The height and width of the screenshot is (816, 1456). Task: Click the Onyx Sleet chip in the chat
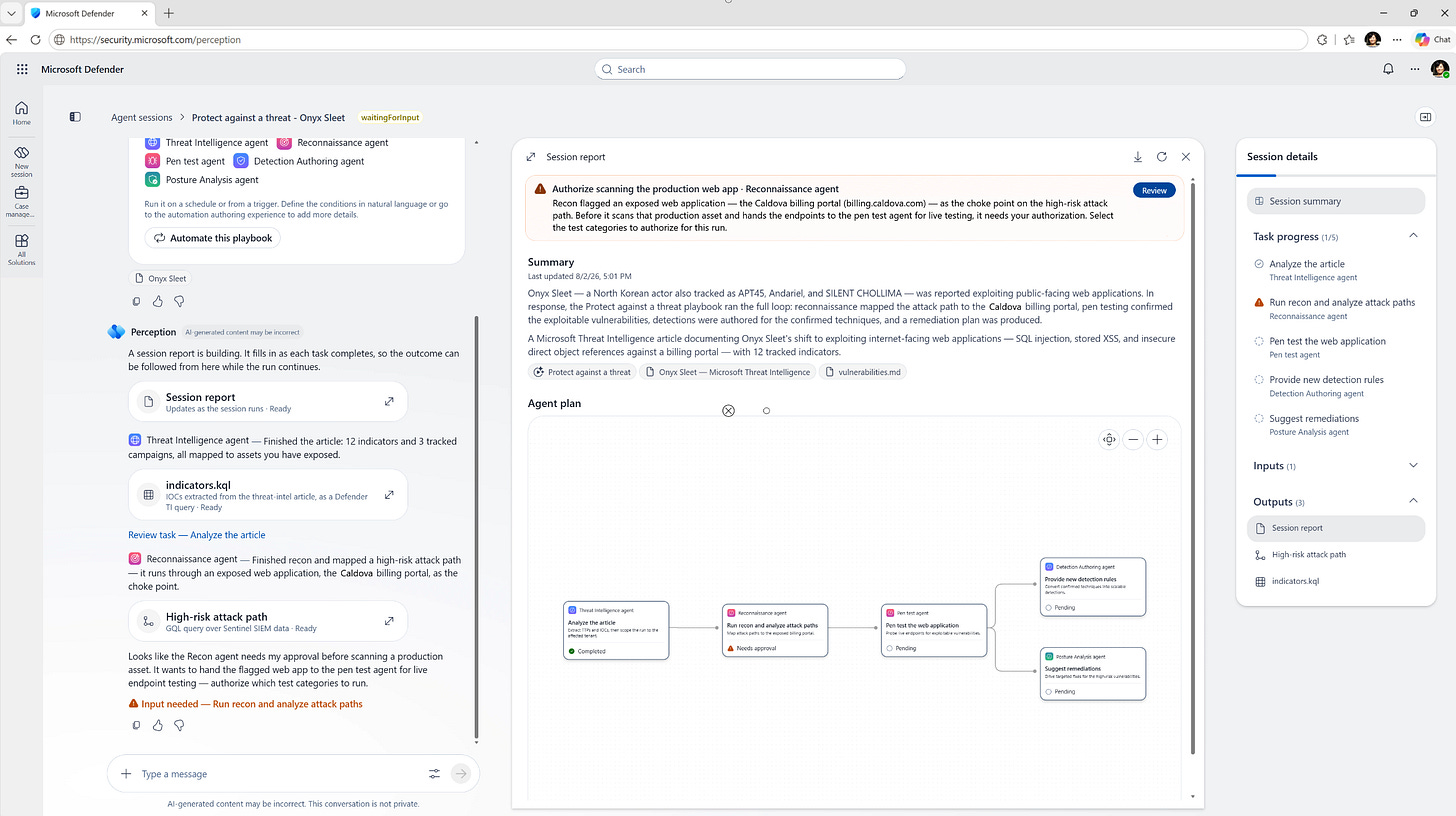[x=160, y=279]
